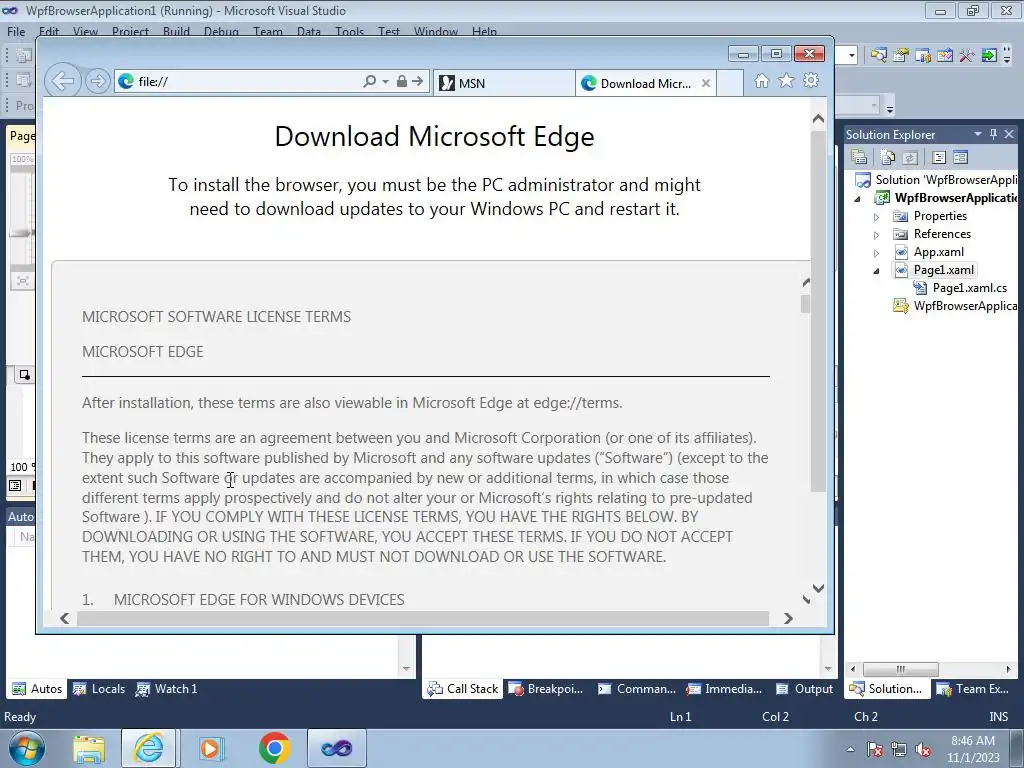Click browser page vertical scrollbar thumb
1024x768 pixels.
[x=818, y=311]
